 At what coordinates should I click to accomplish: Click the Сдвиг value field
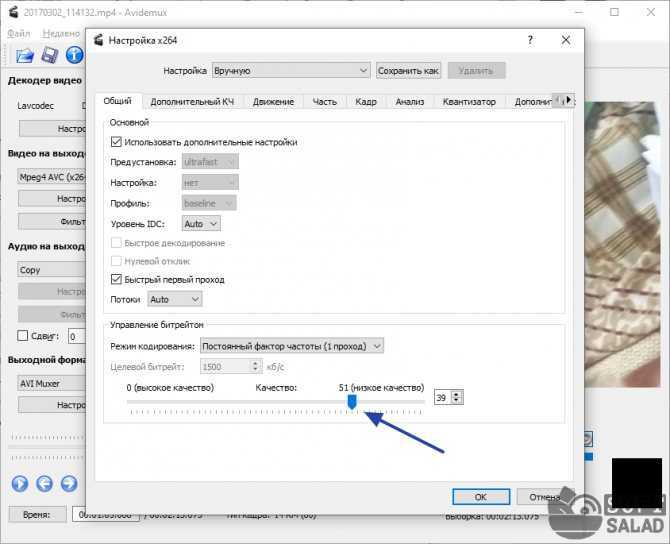click(77, 336)
